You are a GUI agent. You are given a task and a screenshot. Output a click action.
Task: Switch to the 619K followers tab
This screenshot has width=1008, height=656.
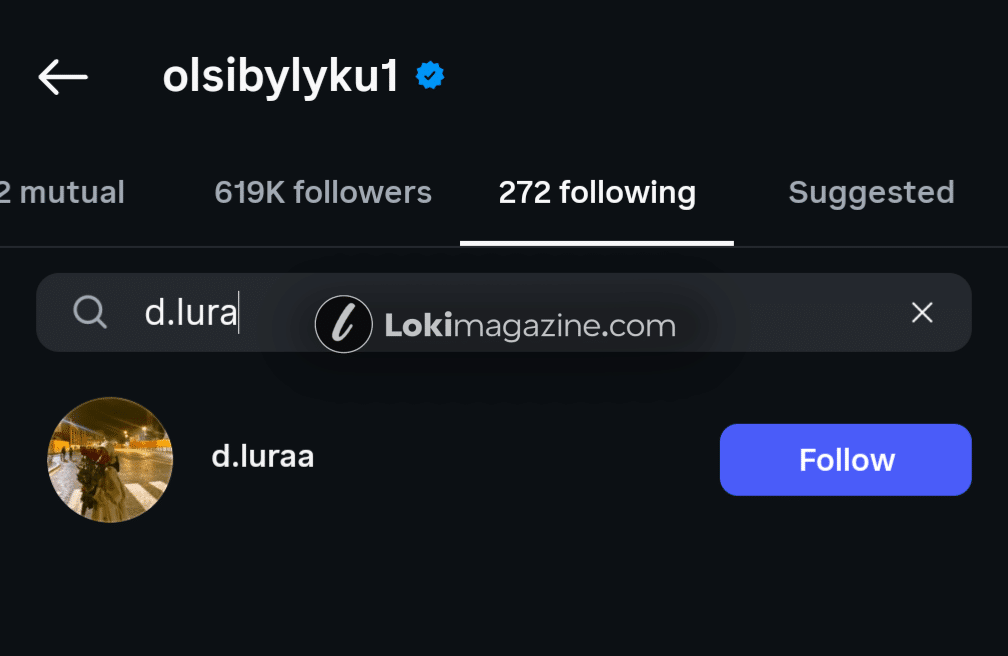[323, 192]
